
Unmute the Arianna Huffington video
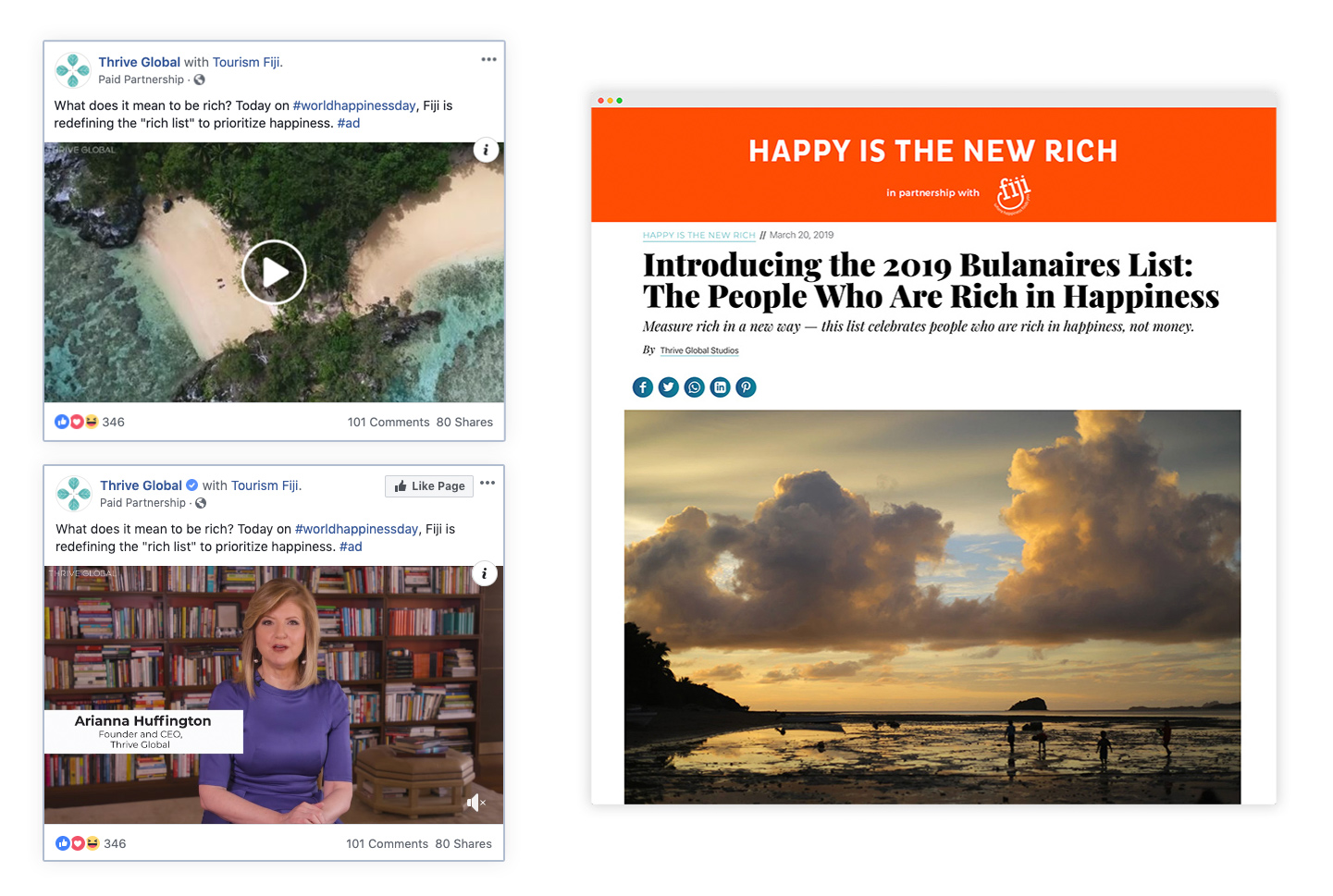point(475,803)
